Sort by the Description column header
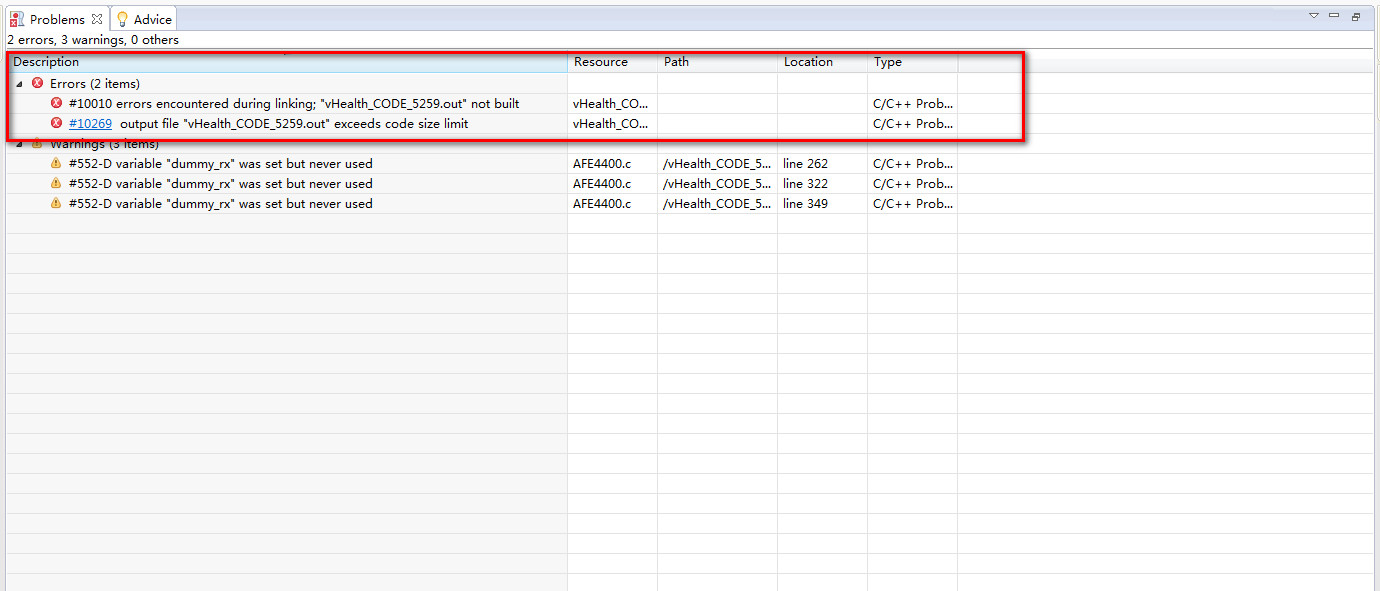1380x591 pixels. coord(287,62)
